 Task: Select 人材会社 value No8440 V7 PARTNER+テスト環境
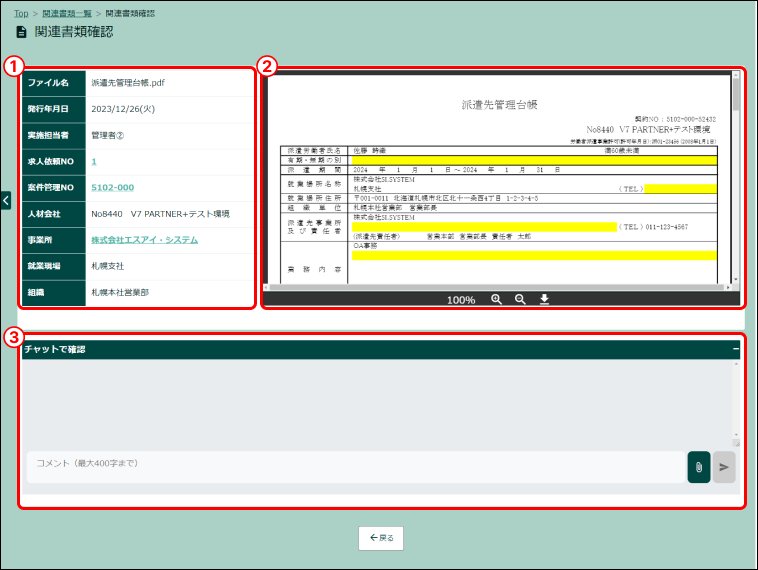160,214
